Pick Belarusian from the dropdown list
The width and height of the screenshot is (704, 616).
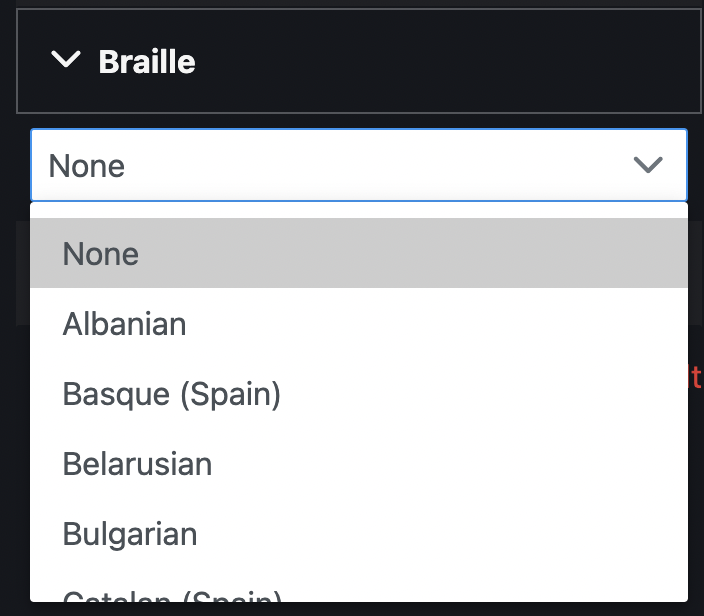pos(138,464)
